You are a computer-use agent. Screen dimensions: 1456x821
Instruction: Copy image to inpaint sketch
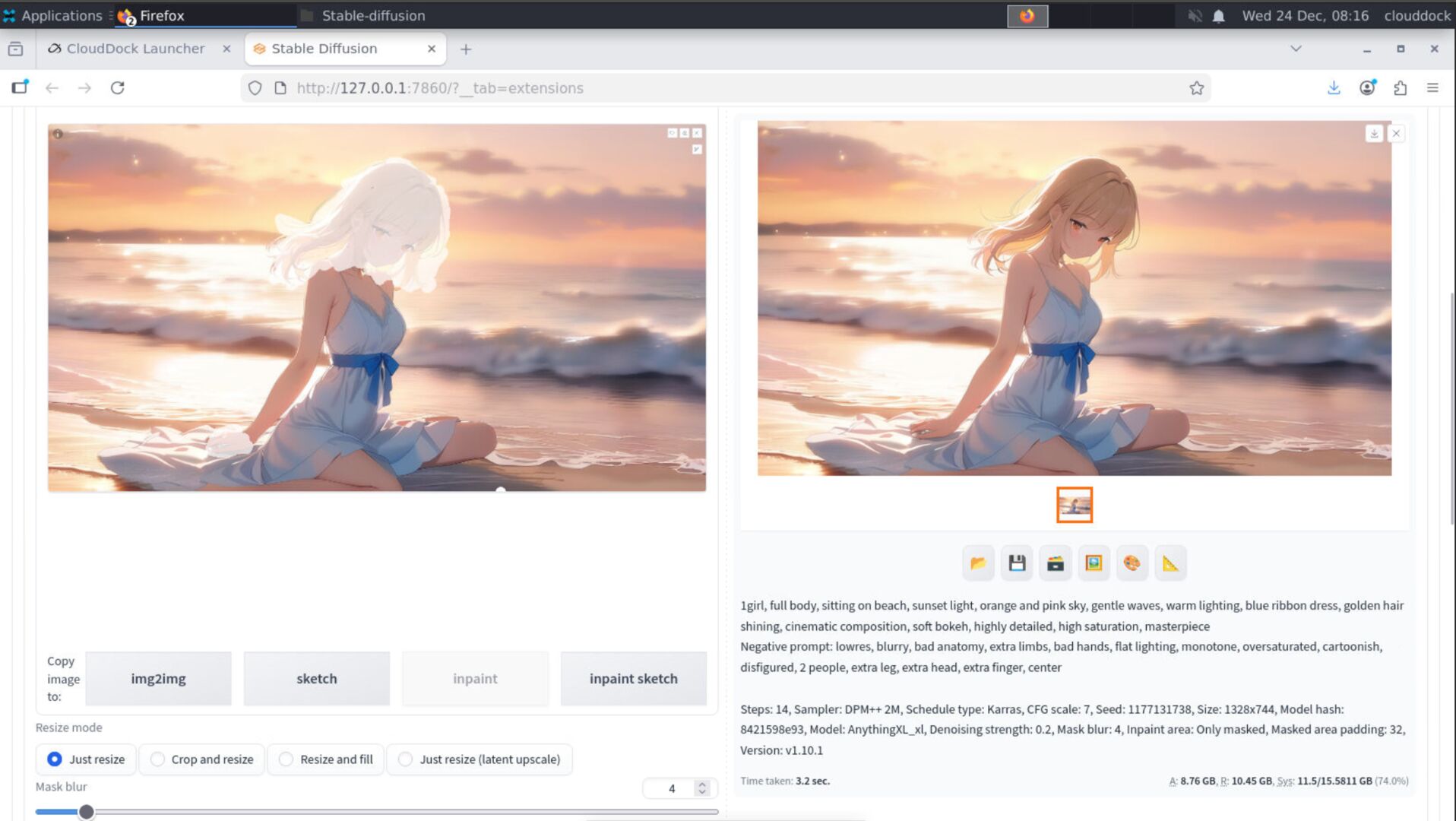(x=633, y=679)
